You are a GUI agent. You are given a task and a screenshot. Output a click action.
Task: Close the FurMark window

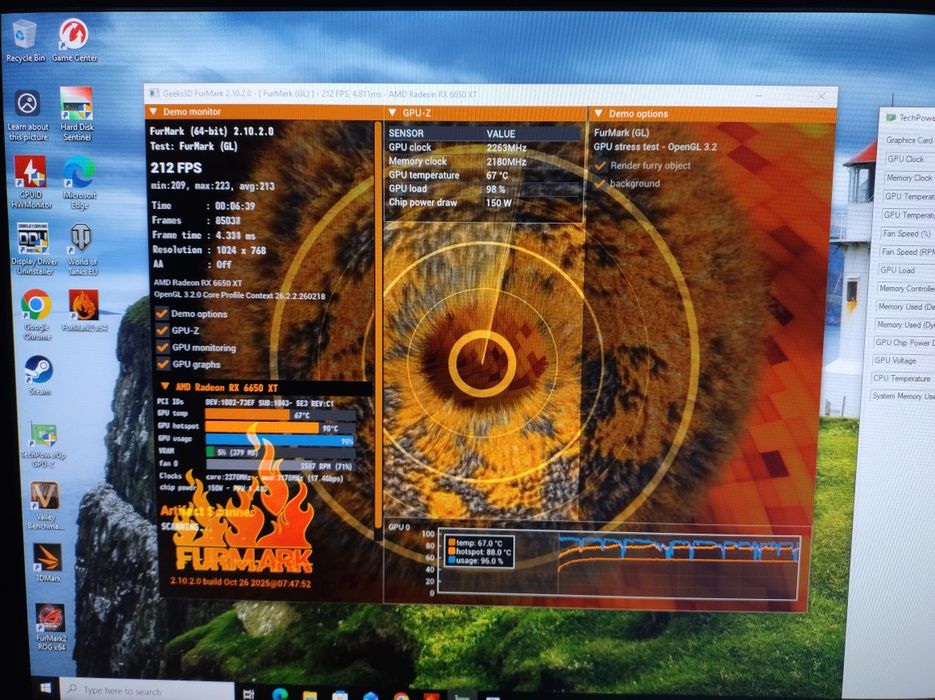pos(822,95)
